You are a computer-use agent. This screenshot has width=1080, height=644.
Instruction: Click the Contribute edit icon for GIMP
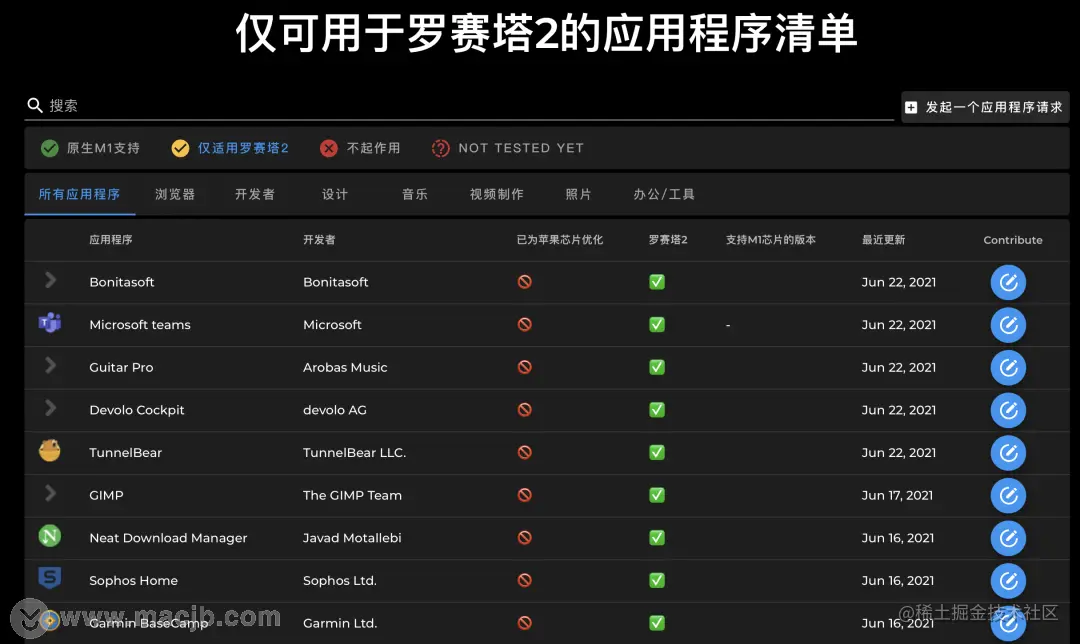click(1008, 496)
